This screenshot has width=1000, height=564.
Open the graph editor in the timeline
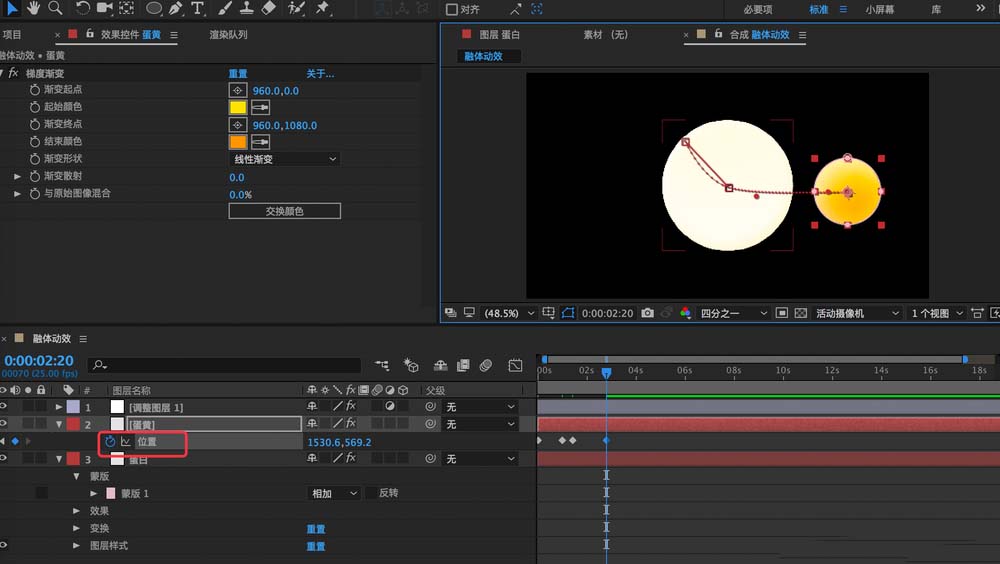click(515, 366)
